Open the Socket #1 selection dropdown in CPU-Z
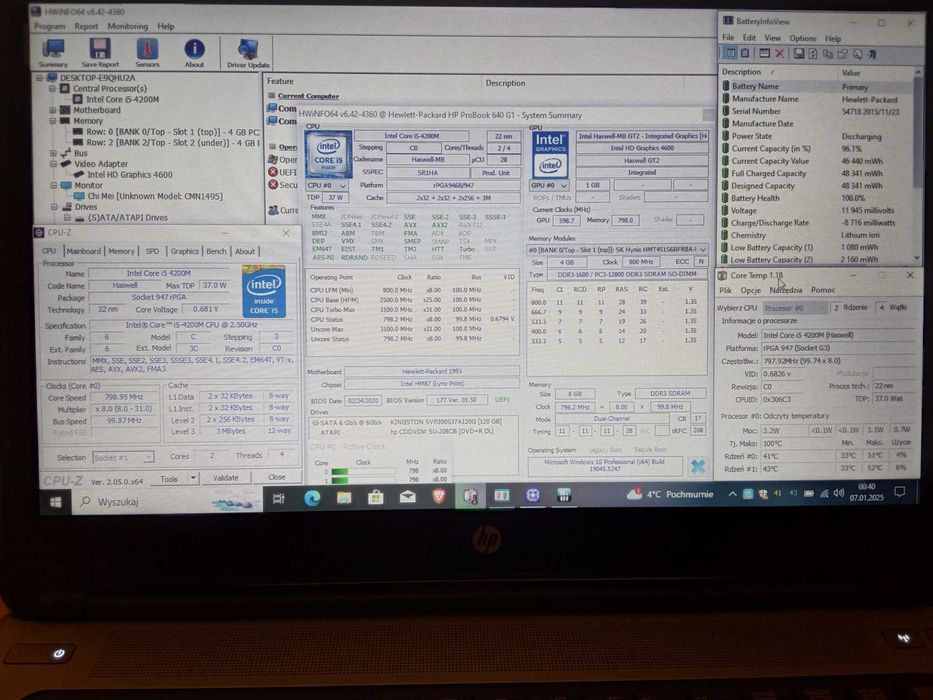 pyautogui.click(x=123, y=457)
